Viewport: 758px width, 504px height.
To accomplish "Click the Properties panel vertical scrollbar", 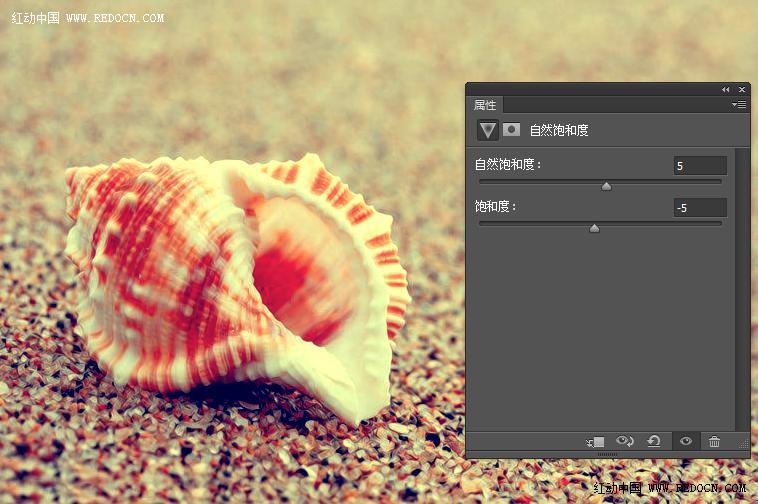I will (x=743, y=289).
